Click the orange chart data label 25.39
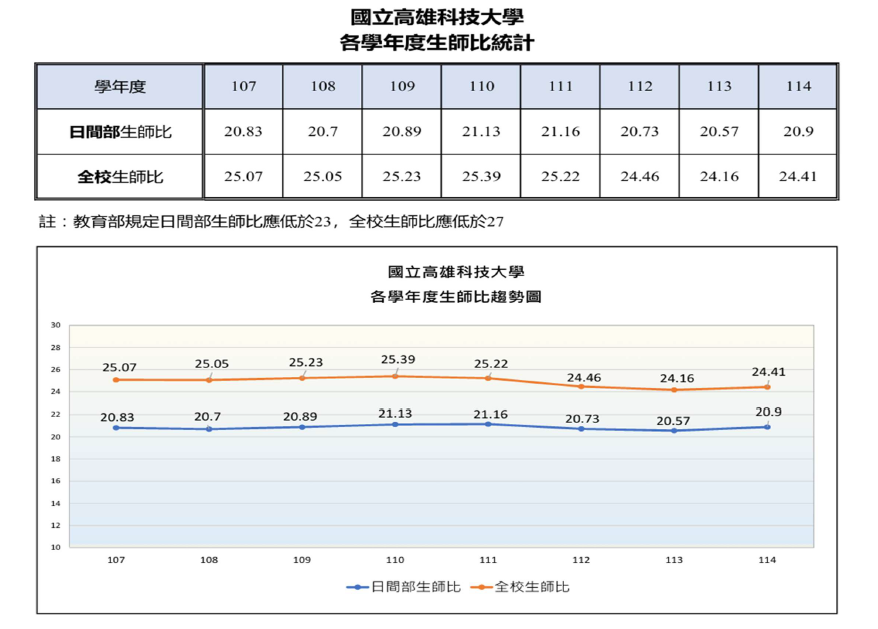This screenshot has width=878, height=629. 398,360
